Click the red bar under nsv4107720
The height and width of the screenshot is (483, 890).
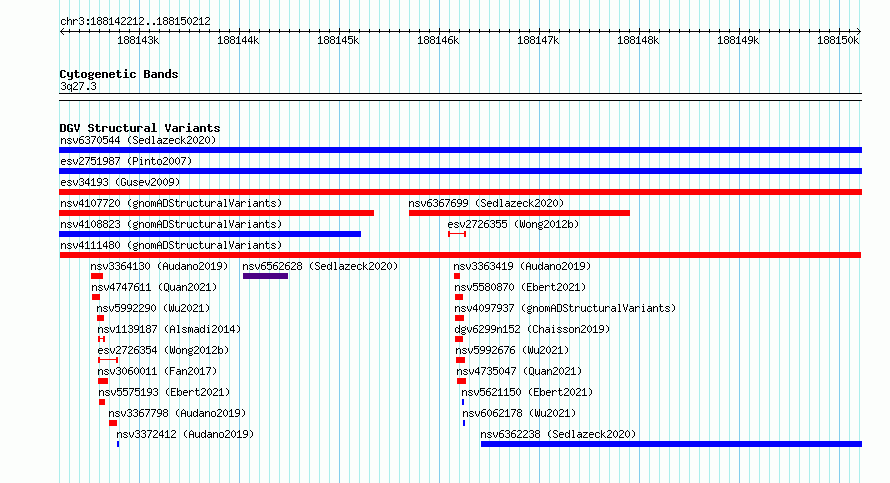click(x=216, y=213)
